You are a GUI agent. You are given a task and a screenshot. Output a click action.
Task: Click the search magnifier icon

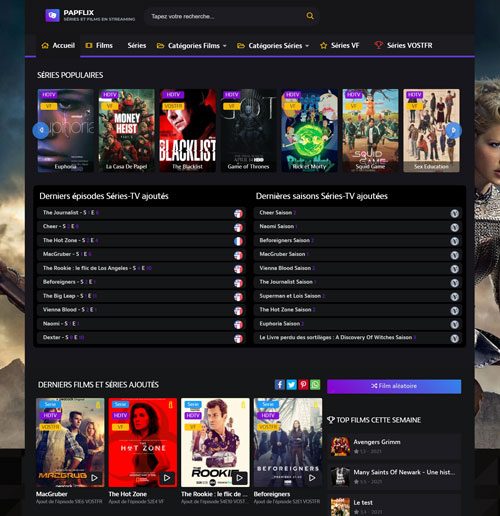coord(310,16)
